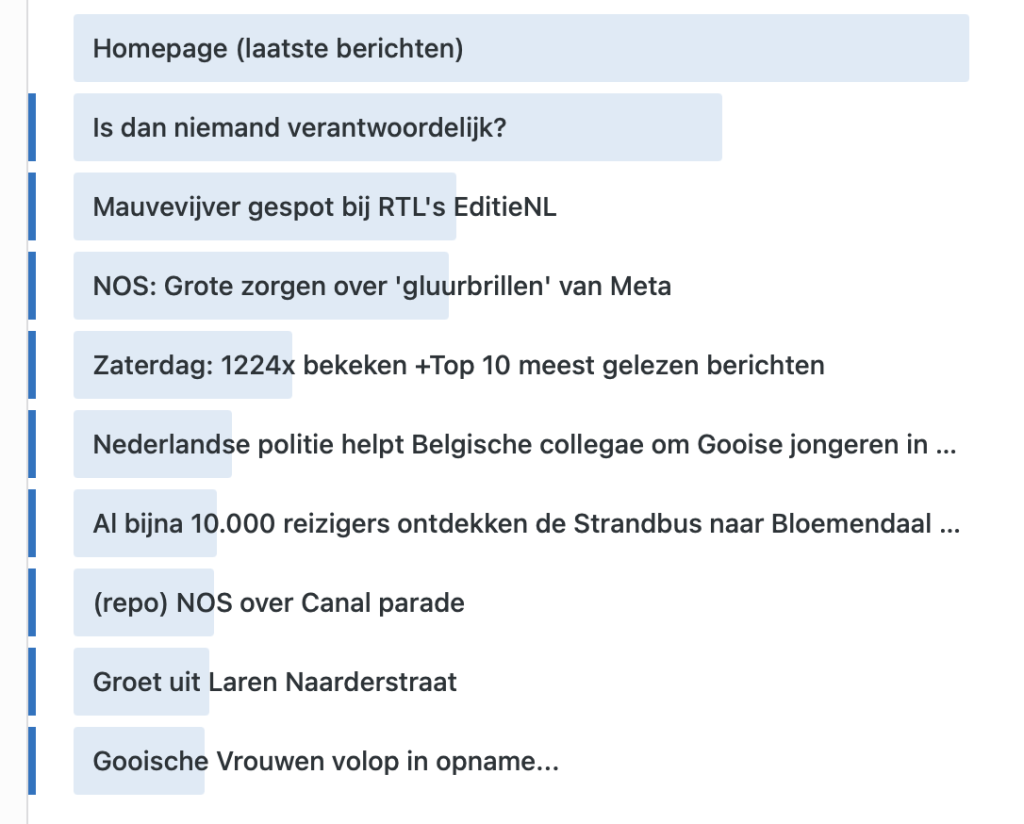Image resolution: width=1024 pixels, height=824 pixels.
Task: Open 'Gooische Vrouwen volop in opname...'
Action: [326, 761]
